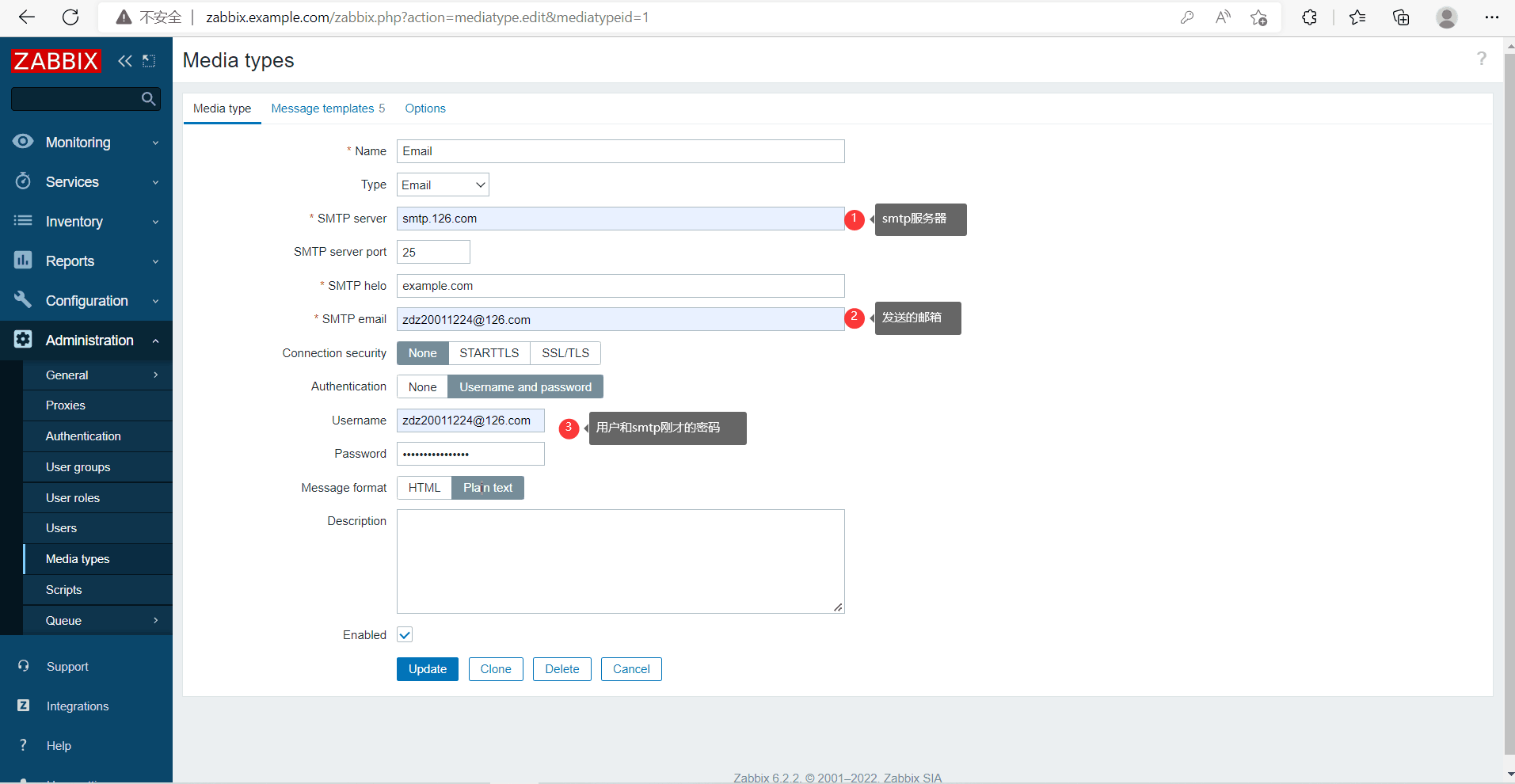
Task: Open the browser profile avatar
Action: (1447, 17)
